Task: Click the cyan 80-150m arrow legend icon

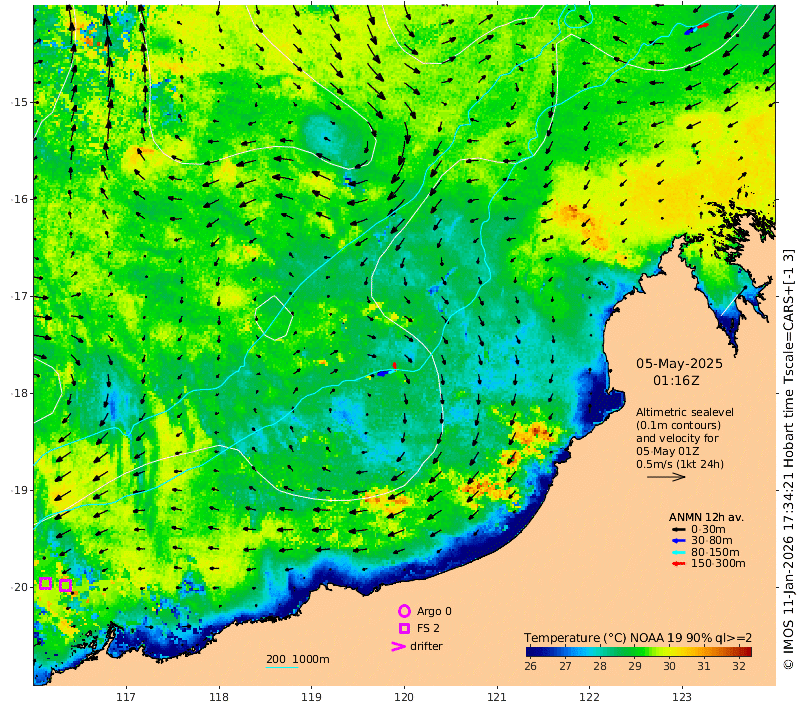Action: point(678,552)
